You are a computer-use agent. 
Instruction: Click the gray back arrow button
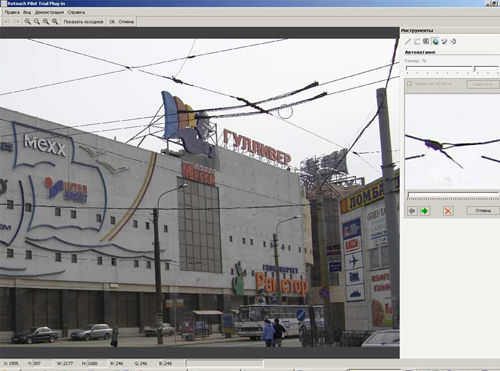pos(413,211)
